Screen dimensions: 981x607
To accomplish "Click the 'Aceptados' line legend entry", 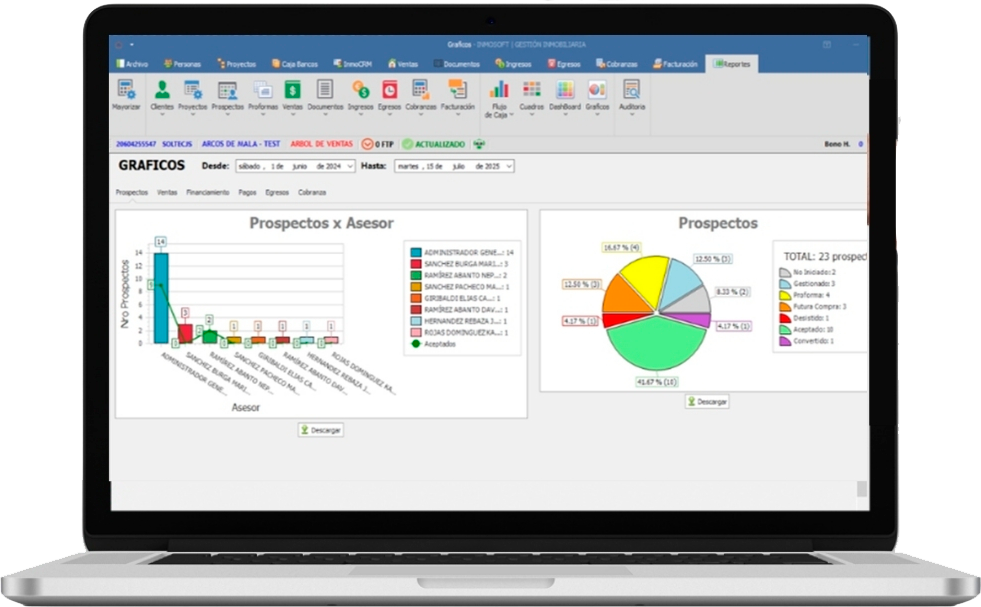I will tap(433, 344).
